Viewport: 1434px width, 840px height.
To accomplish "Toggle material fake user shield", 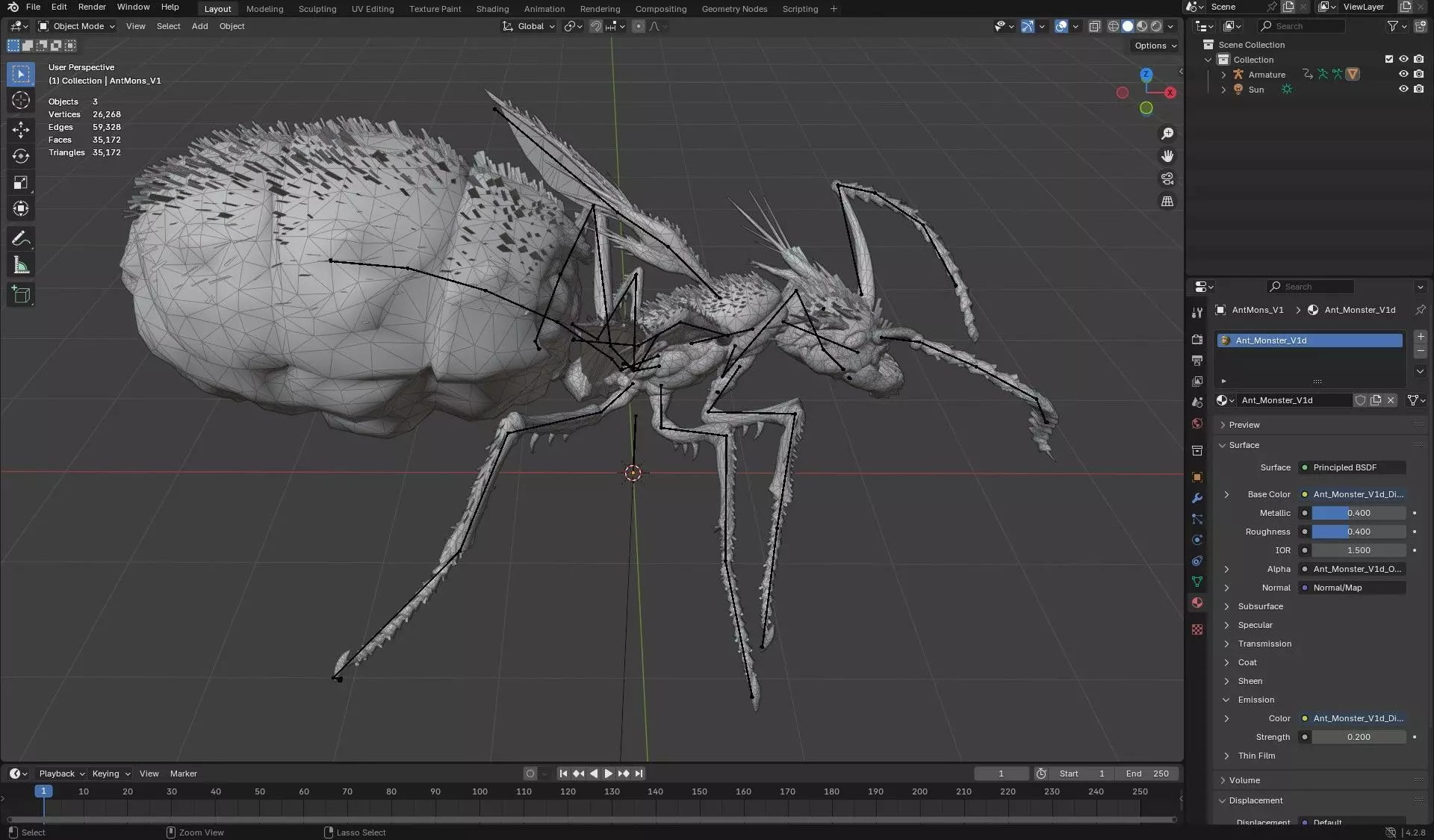I will tap(1361, 400).
